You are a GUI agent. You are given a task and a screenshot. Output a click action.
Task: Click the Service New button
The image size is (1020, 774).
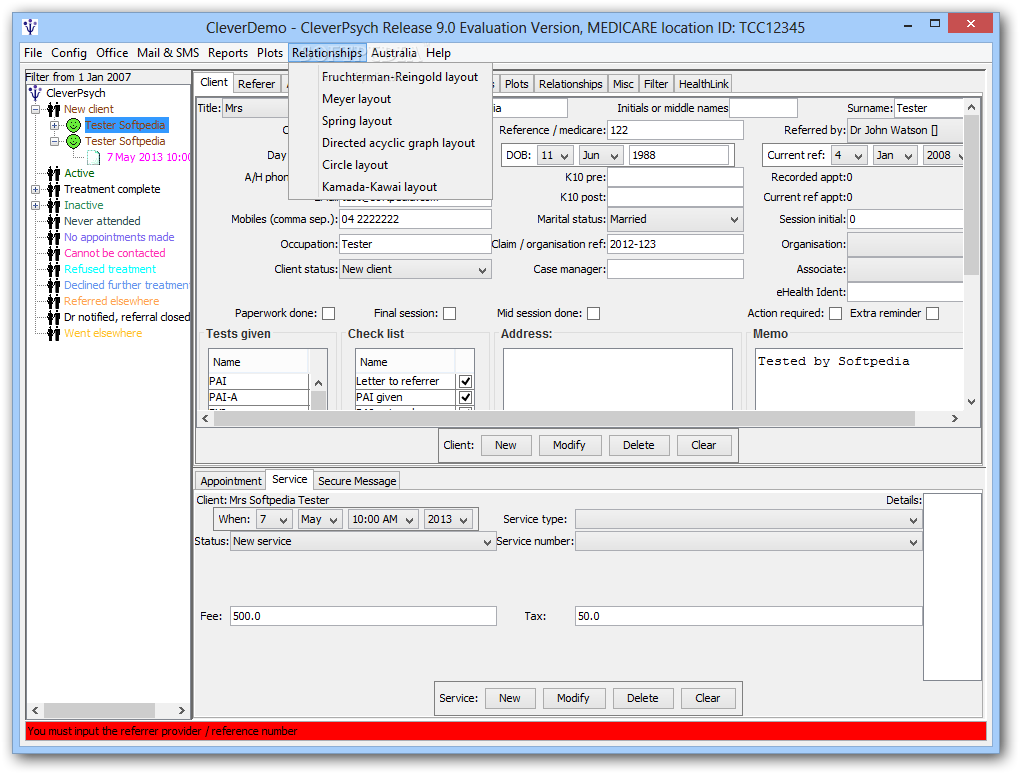(509, 699)
